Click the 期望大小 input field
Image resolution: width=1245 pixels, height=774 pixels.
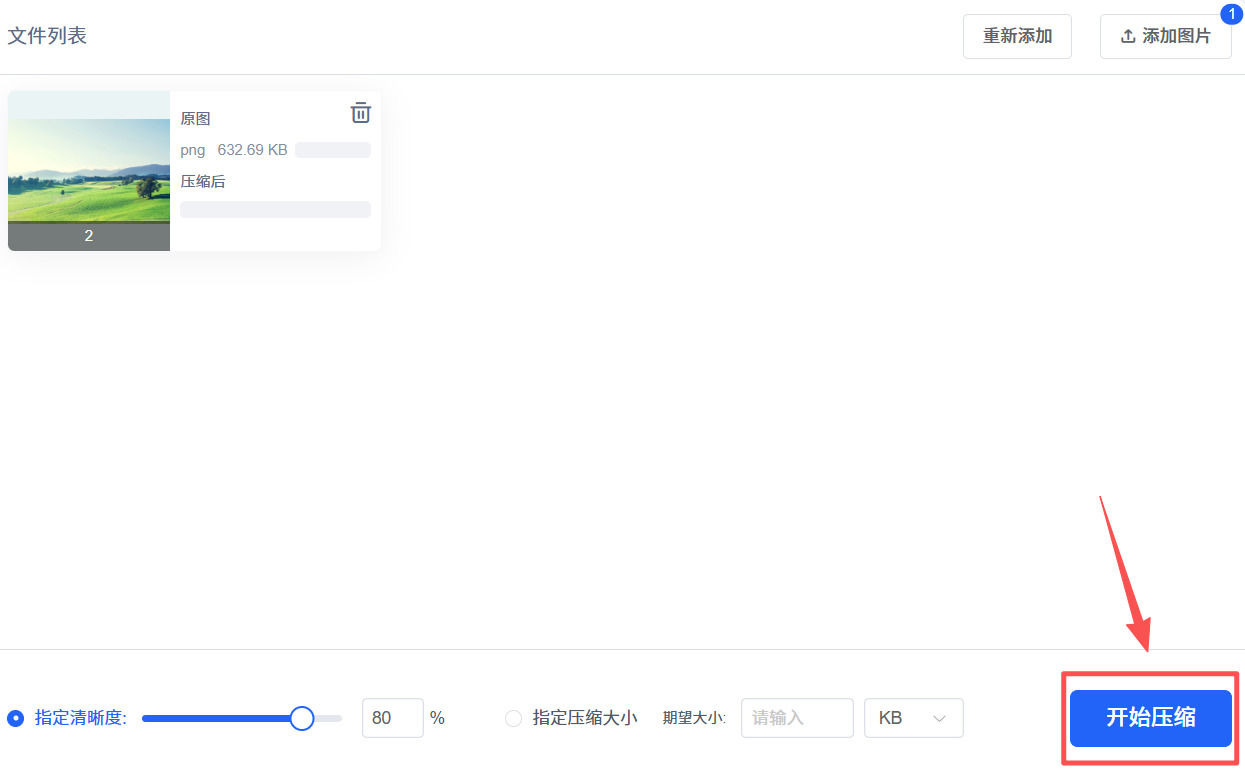point(797,718)
